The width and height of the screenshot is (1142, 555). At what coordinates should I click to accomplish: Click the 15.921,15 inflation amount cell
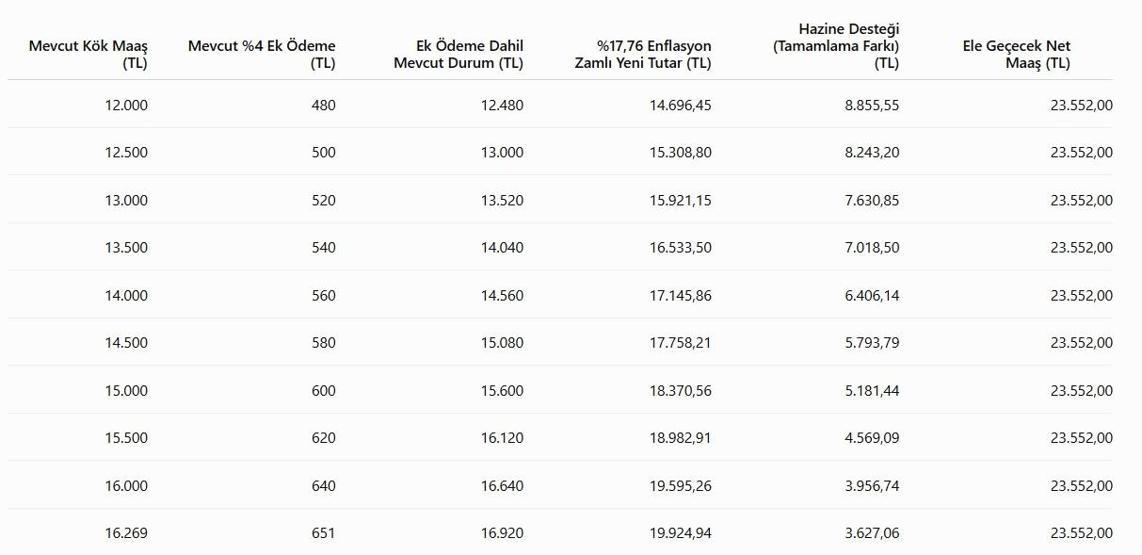680,200
